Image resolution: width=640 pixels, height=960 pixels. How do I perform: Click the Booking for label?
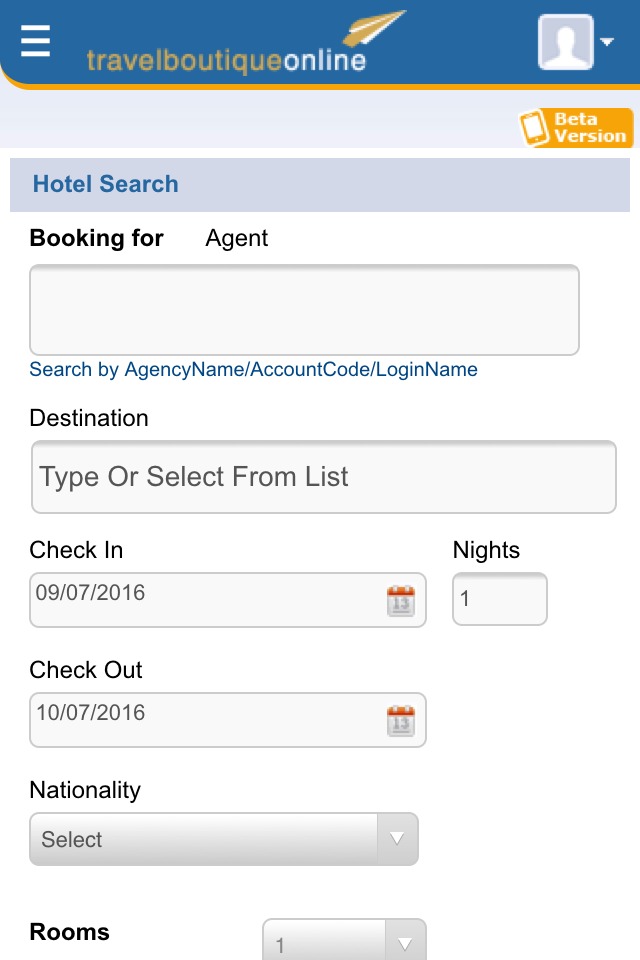coord(97,238)
